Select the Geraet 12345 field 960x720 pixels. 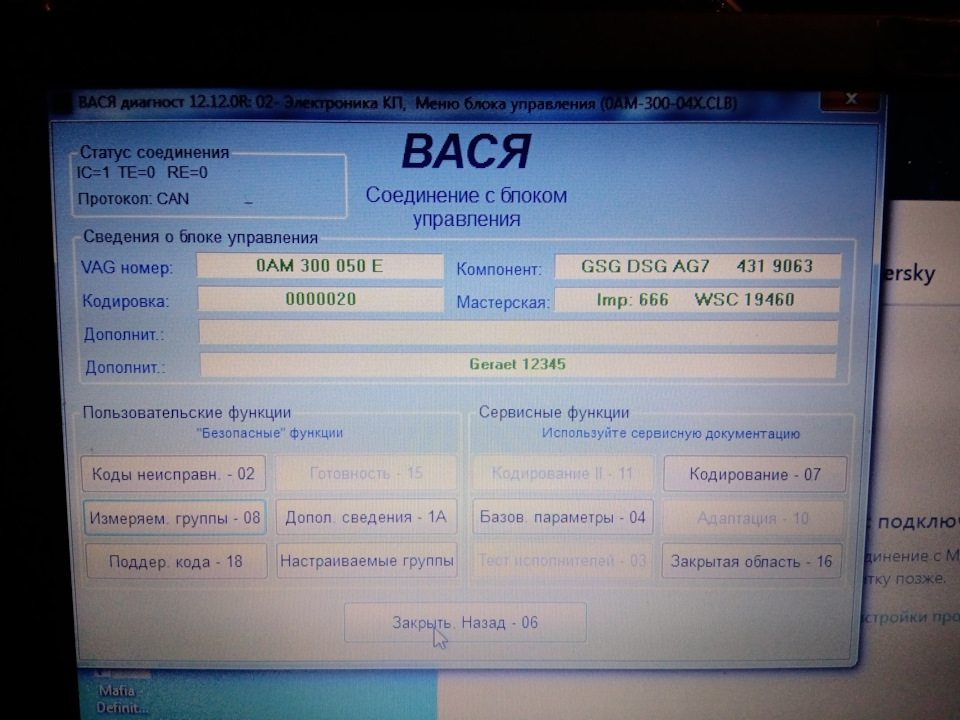point(518,364)
